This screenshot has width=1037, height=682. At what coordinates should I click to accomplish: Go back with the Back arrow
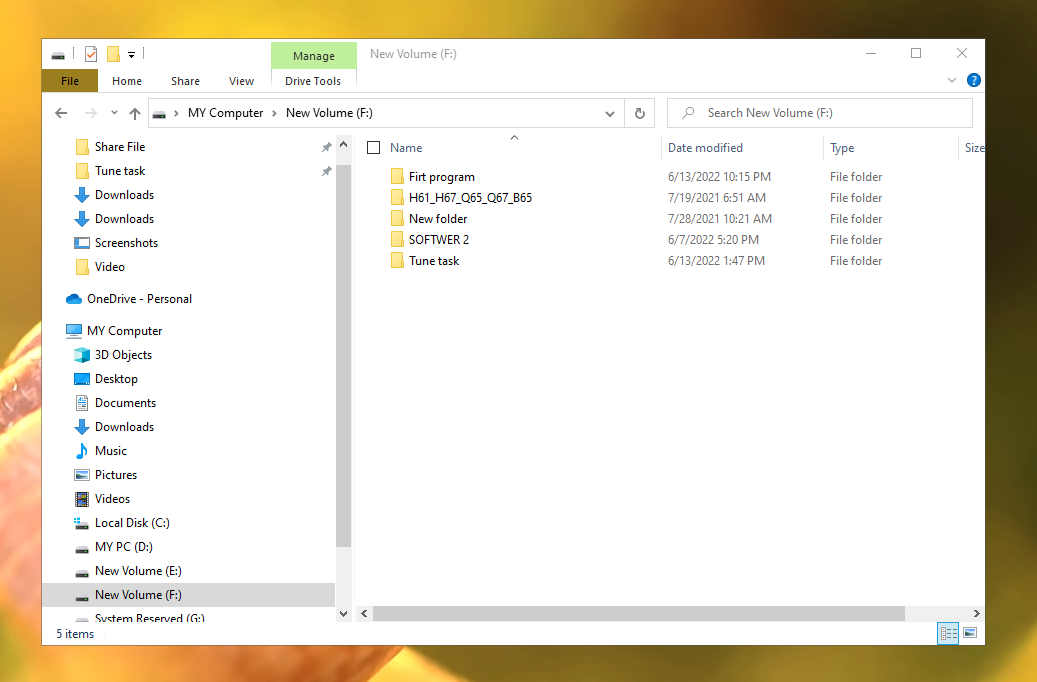tap(62, 113)
